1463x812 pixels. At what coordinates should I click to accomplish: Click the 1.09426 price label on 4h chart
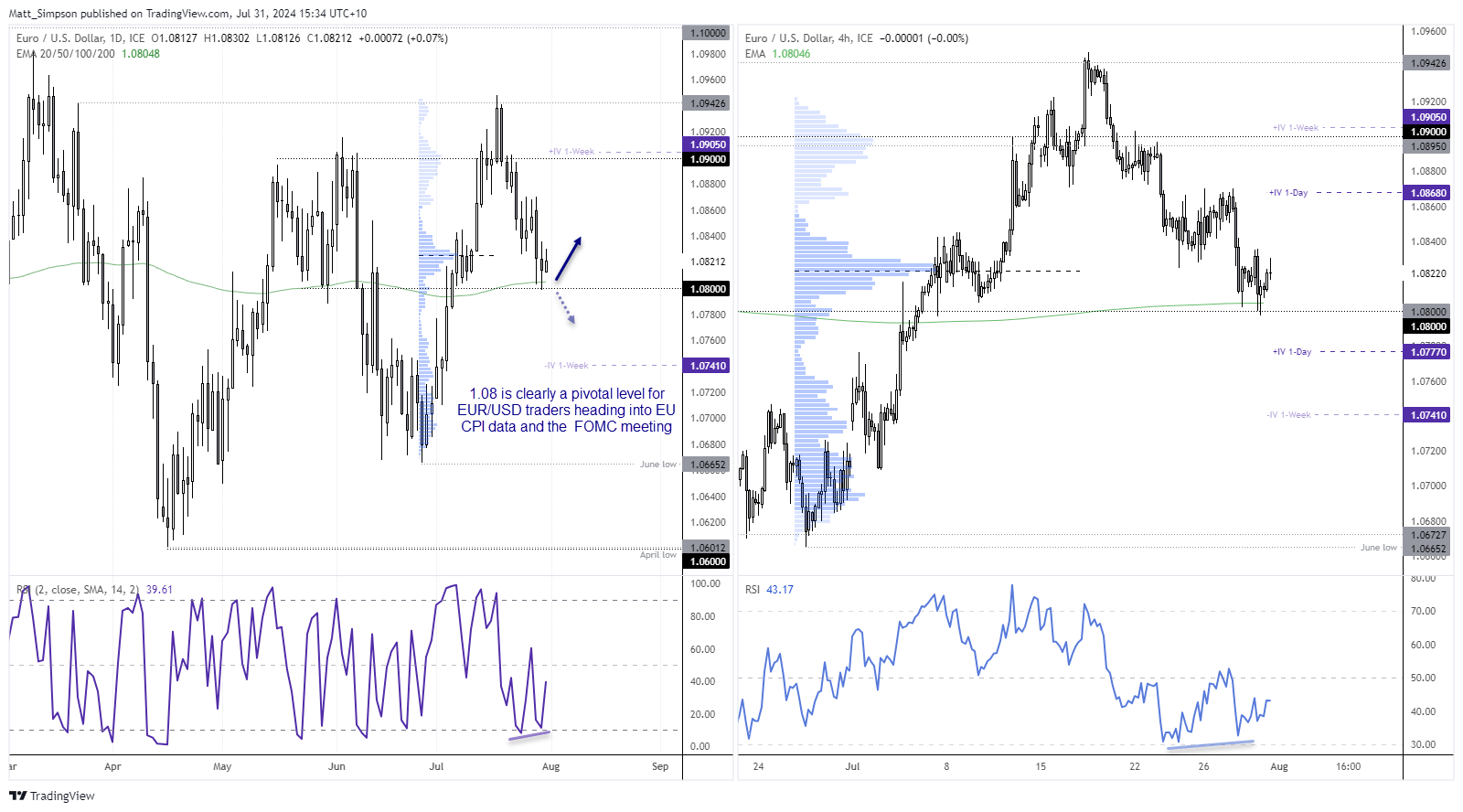tap(1428, 63)
